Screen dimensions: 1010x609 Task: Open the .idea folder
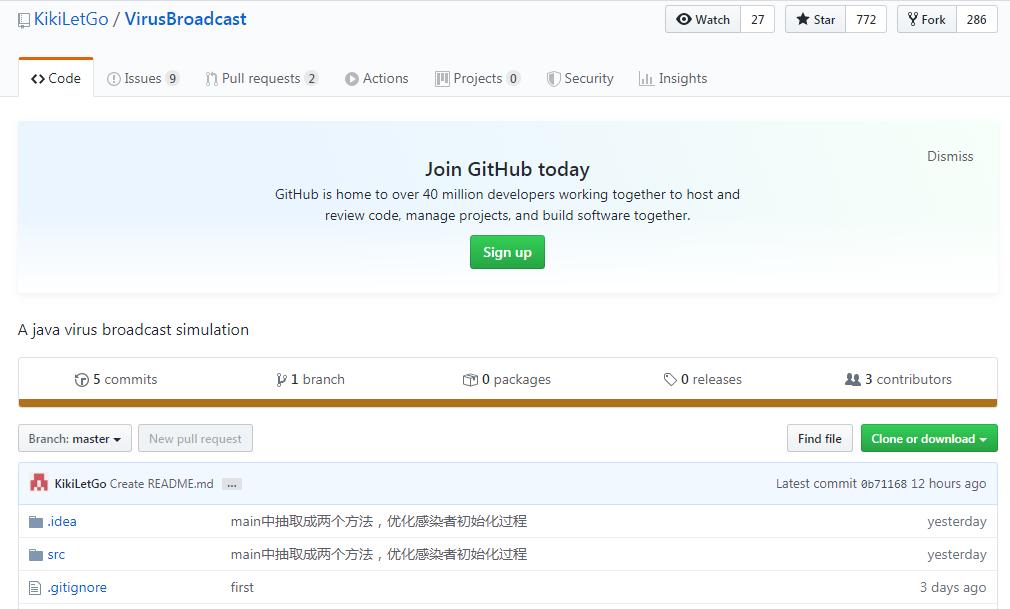tap(62, 521)
